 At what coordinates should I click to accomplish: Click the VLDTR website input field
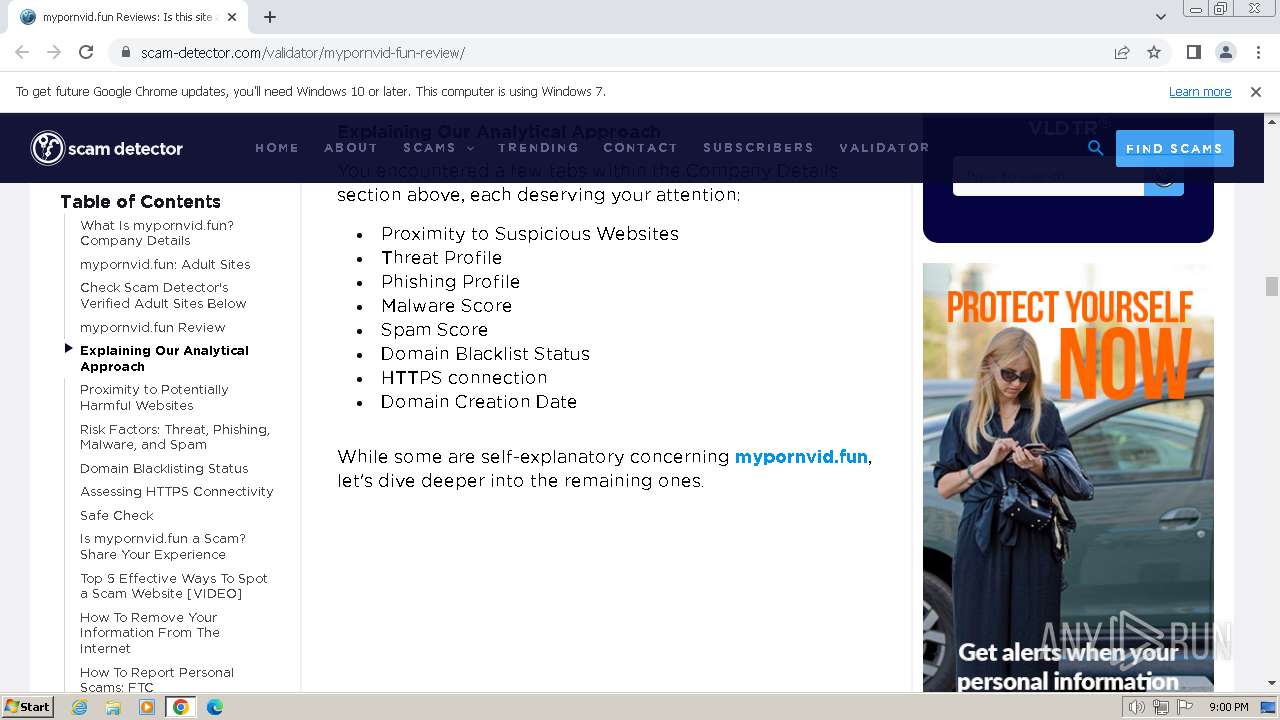(x=1048, y=176)
